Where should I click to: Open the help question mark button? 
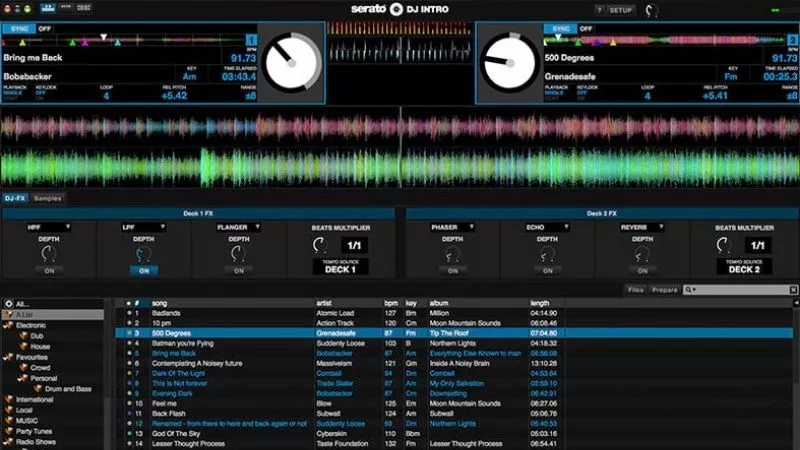pyautogui.click(x=600, y=10)
